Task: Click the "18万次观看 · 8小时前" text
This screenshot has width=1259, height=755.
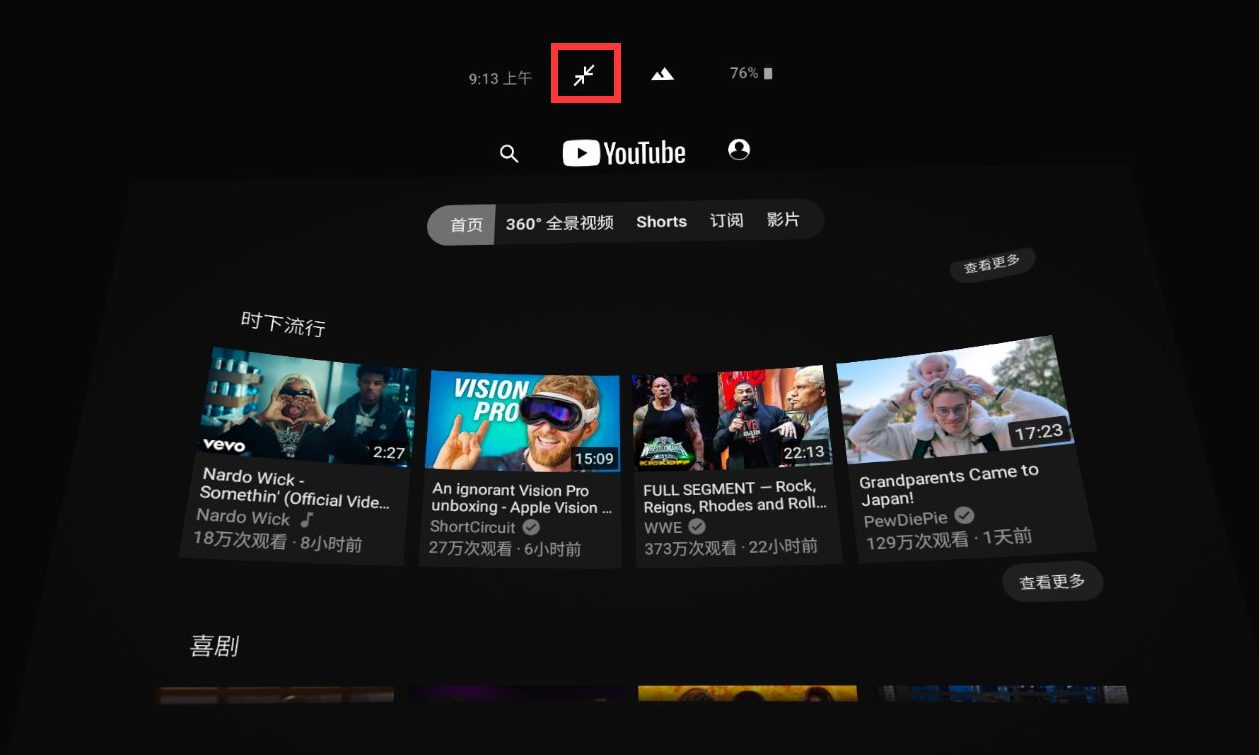Action: 277,542
